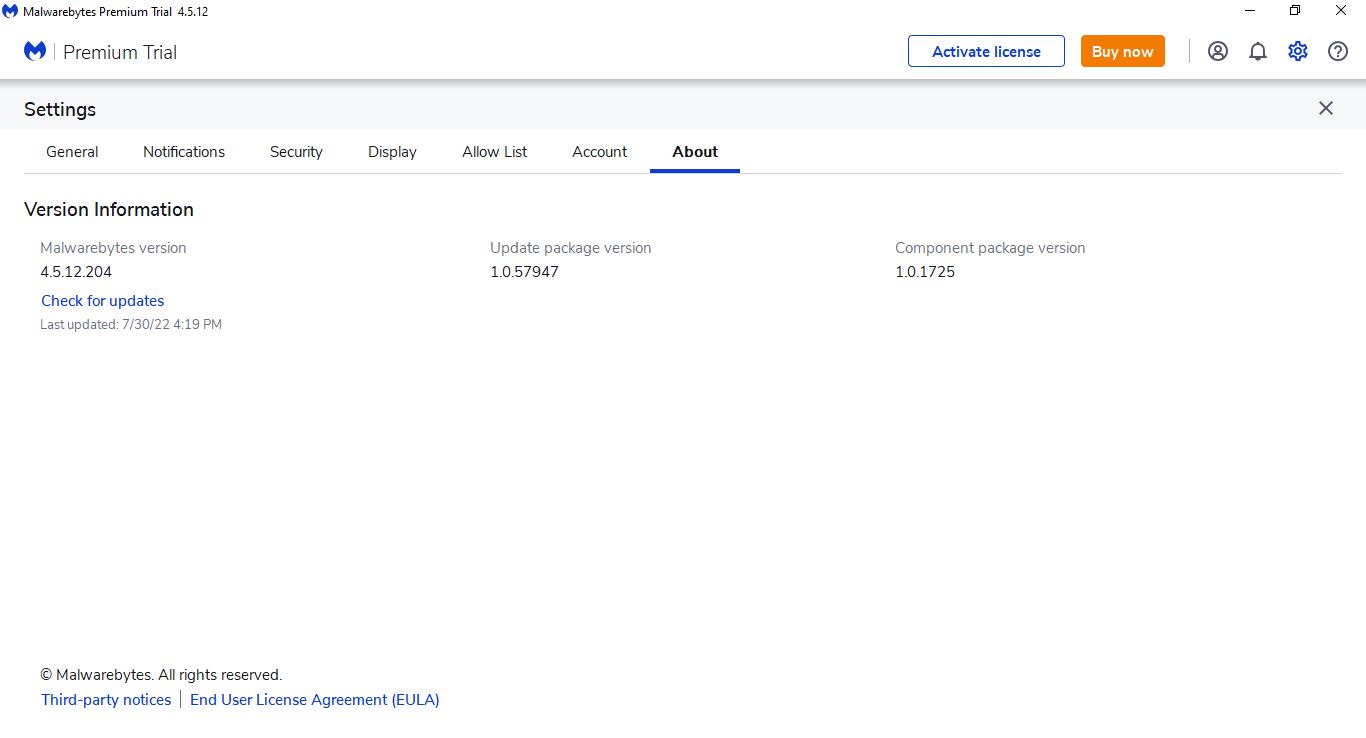Click the Version Information heading
1366x738 pixels.
coord(109,209)
